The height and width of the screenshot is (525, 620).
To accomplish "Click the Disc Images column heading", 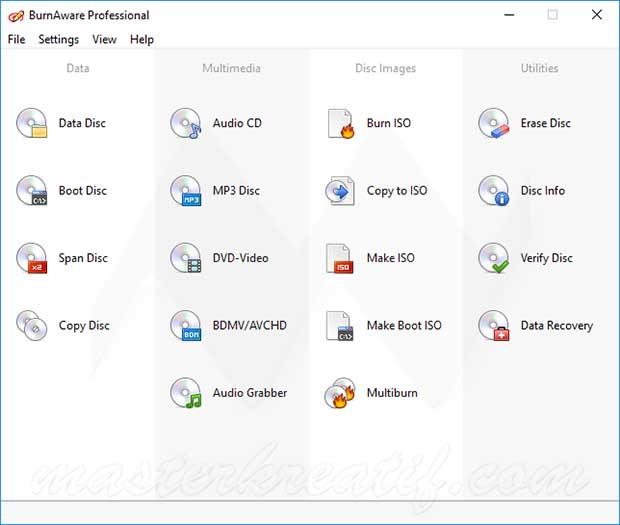I will pyautogui.click(x=386, y=68).
